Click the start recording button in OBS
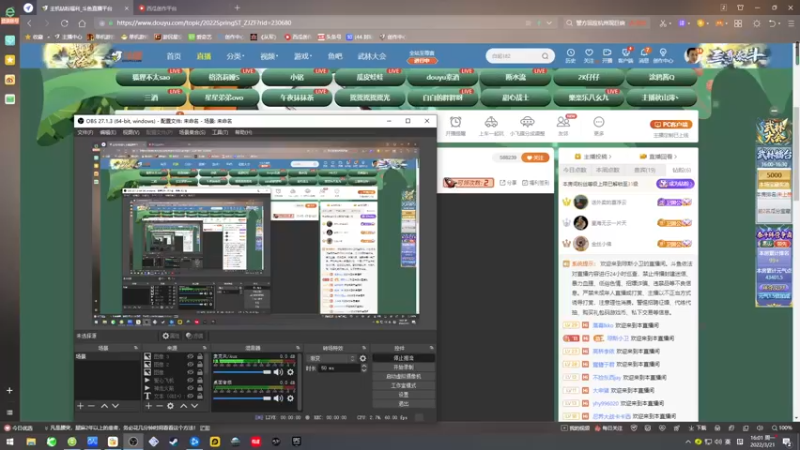Screen dimensions: 800x450 pos(404,367)
